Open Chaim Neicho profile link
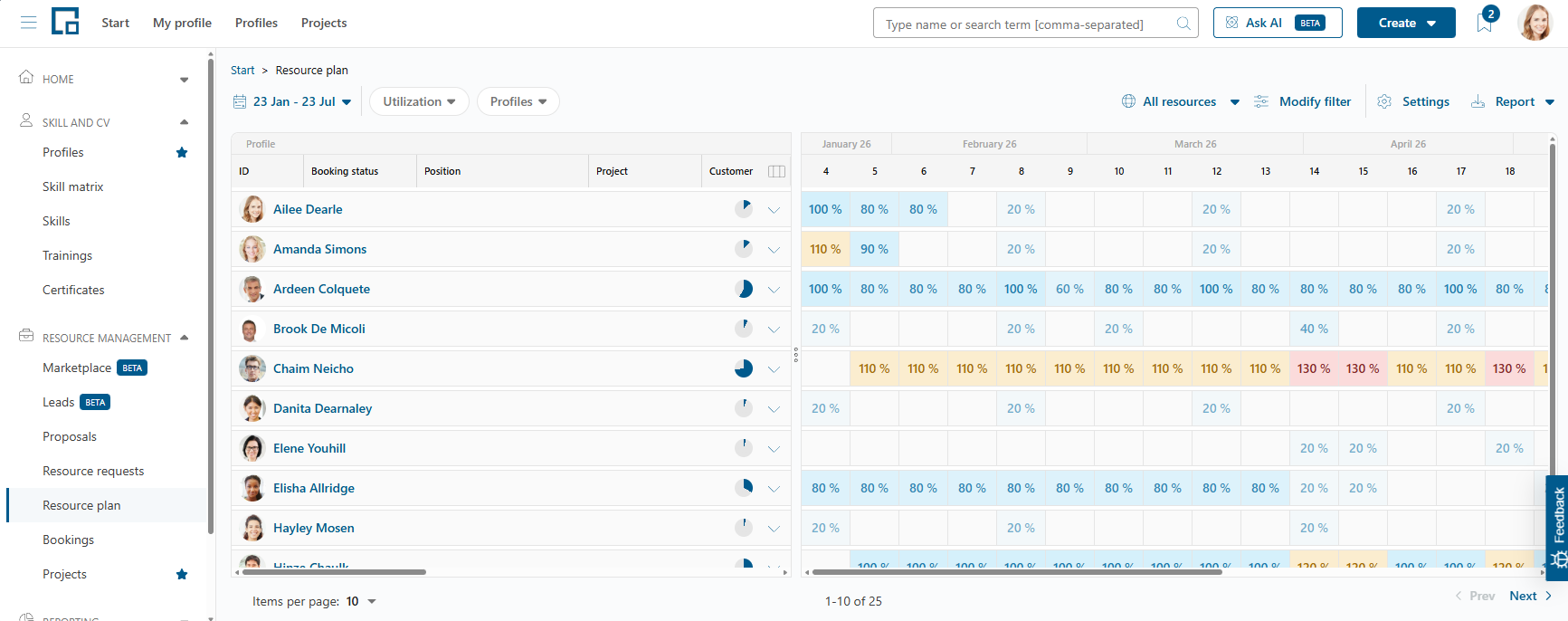 click(313, 368)
